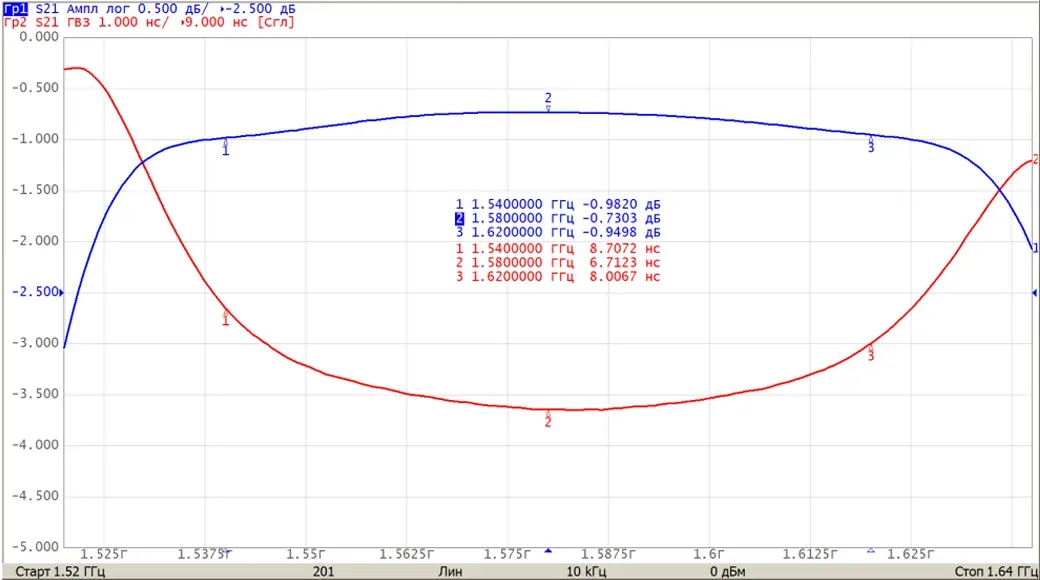Click the marker row reading 6.7123 нс
Viewport: 1040px width, 580px height.
(x=558, y=263)
